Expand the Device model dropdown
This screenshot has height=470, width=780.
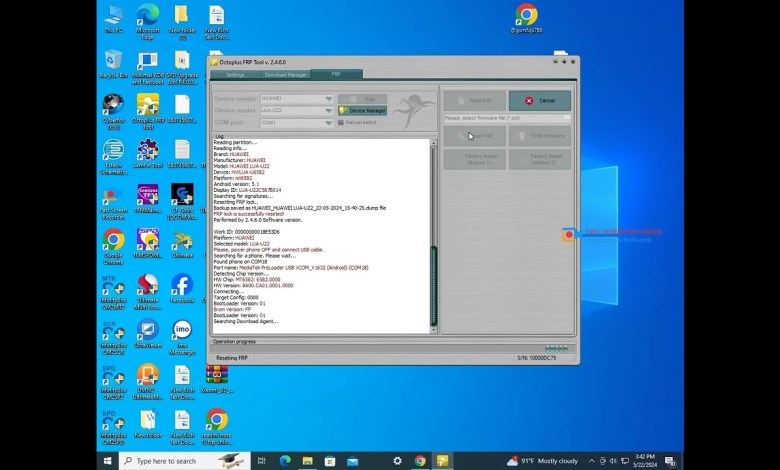(x=329, y=110)
